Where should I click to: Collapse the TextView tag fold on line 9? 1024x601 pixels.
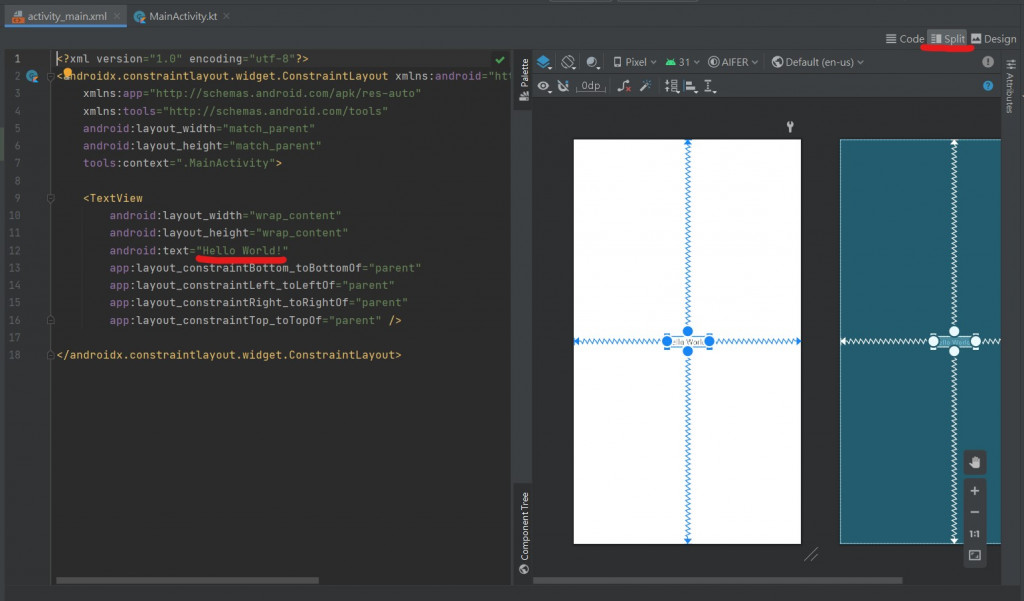[50, 198]
